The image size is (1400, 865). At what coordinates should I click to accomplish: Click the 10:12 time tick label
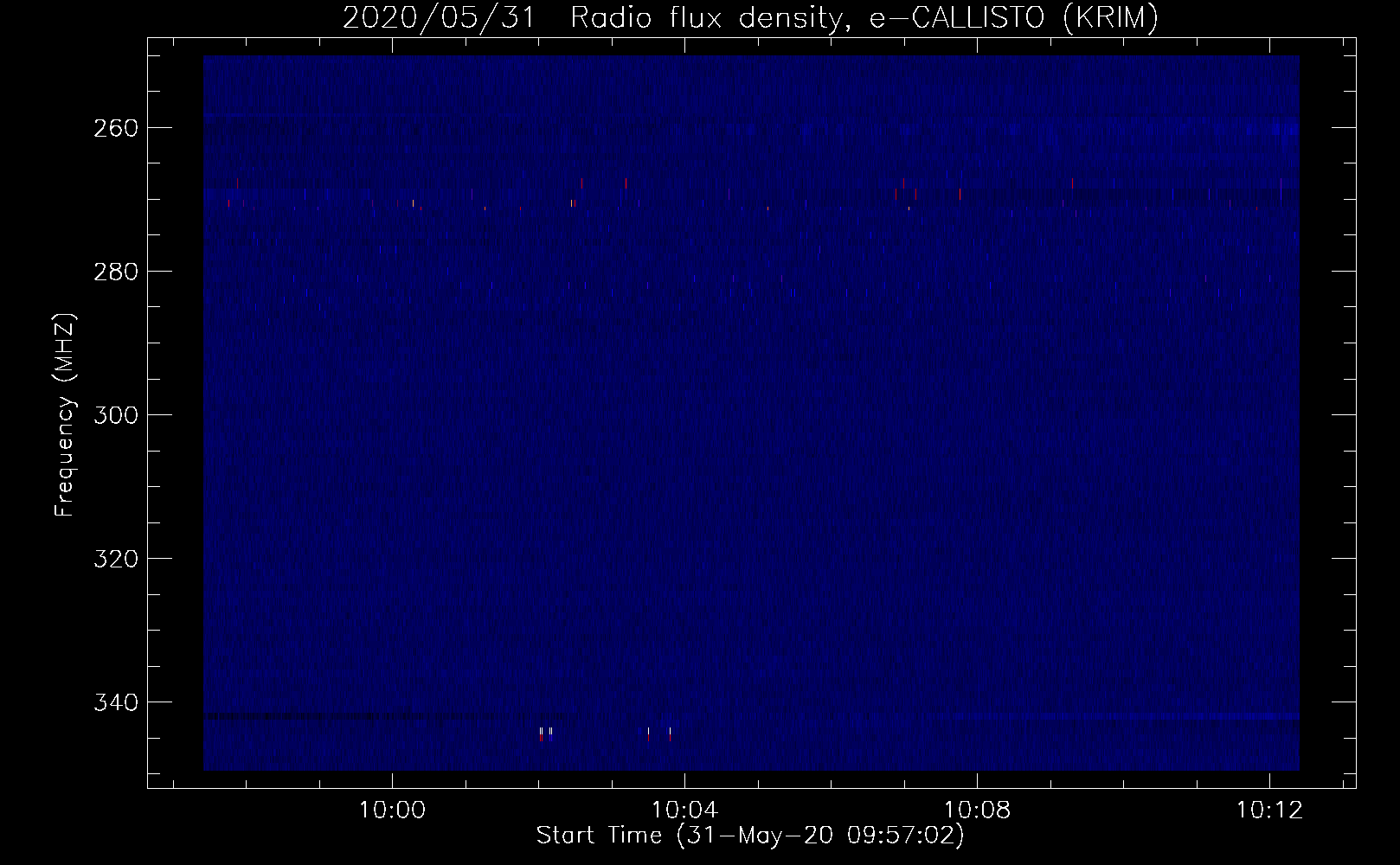pos(1269,811)
